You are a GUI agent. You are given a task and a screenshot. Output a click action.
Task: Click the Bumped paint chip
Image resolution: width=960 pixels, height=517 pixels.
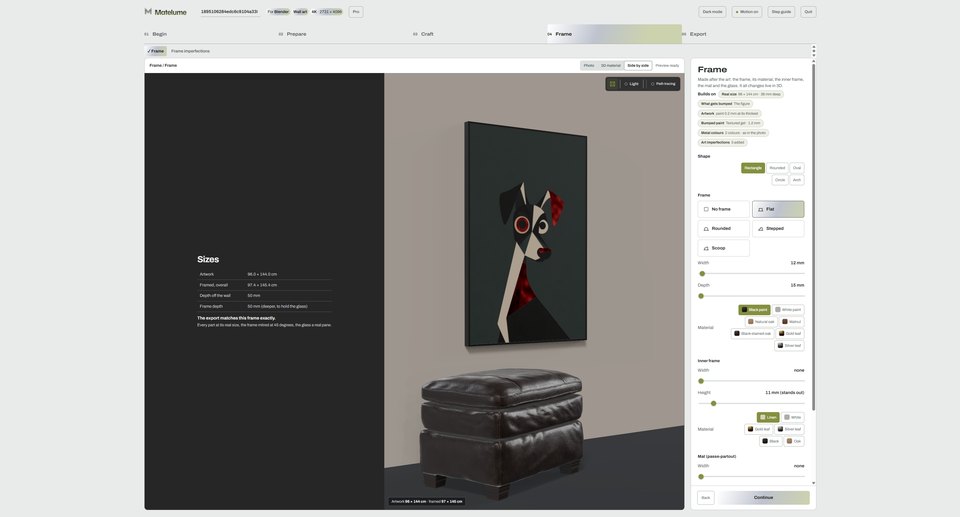pos(730,123)
